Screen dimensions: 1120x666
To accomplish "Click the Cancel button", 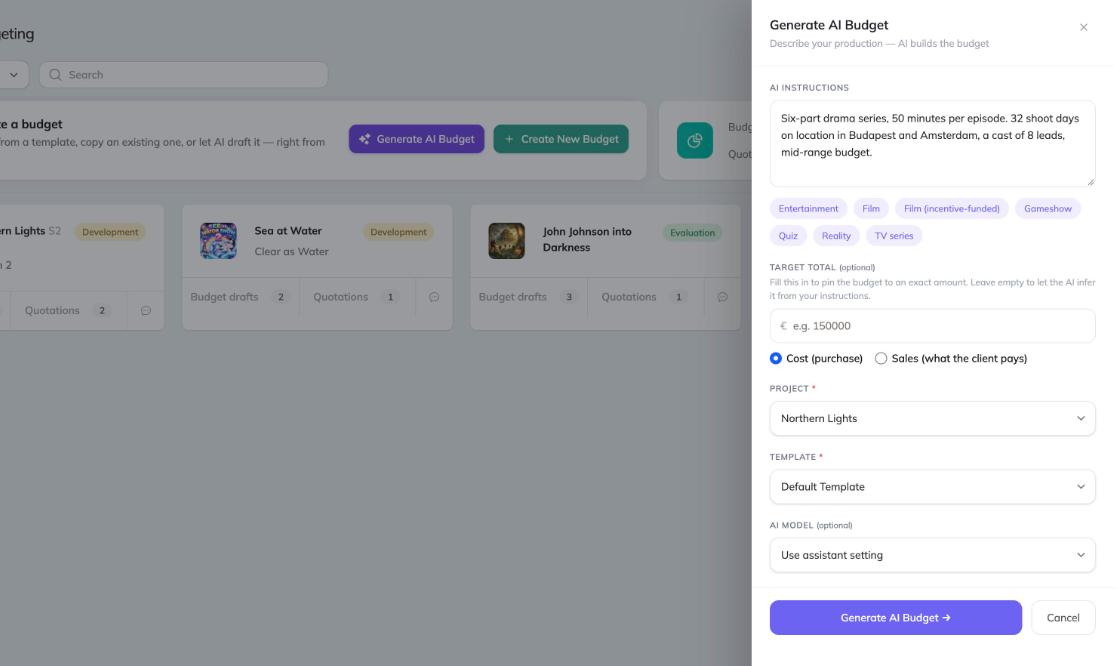I will 1063,617.
